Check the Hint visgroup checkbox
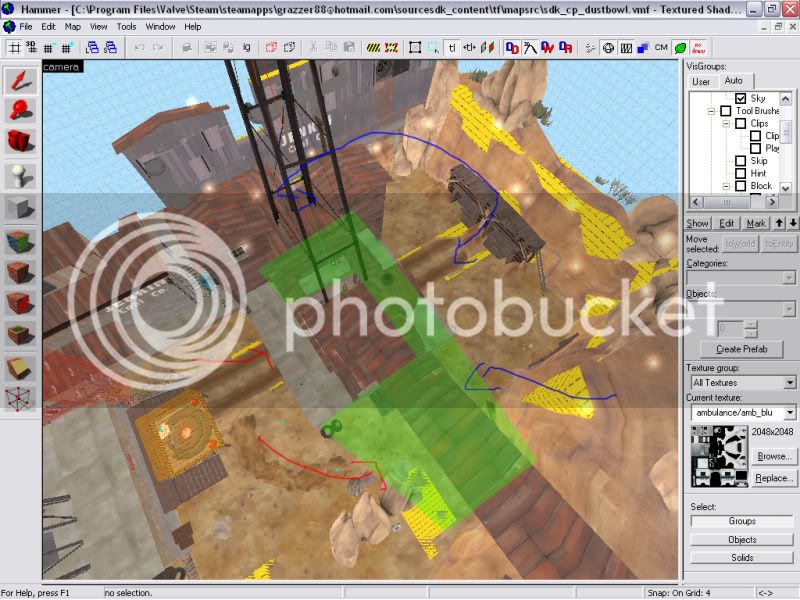Image resolution: width=800 pixels, height=600 pixels. click(x=741, y=173)
